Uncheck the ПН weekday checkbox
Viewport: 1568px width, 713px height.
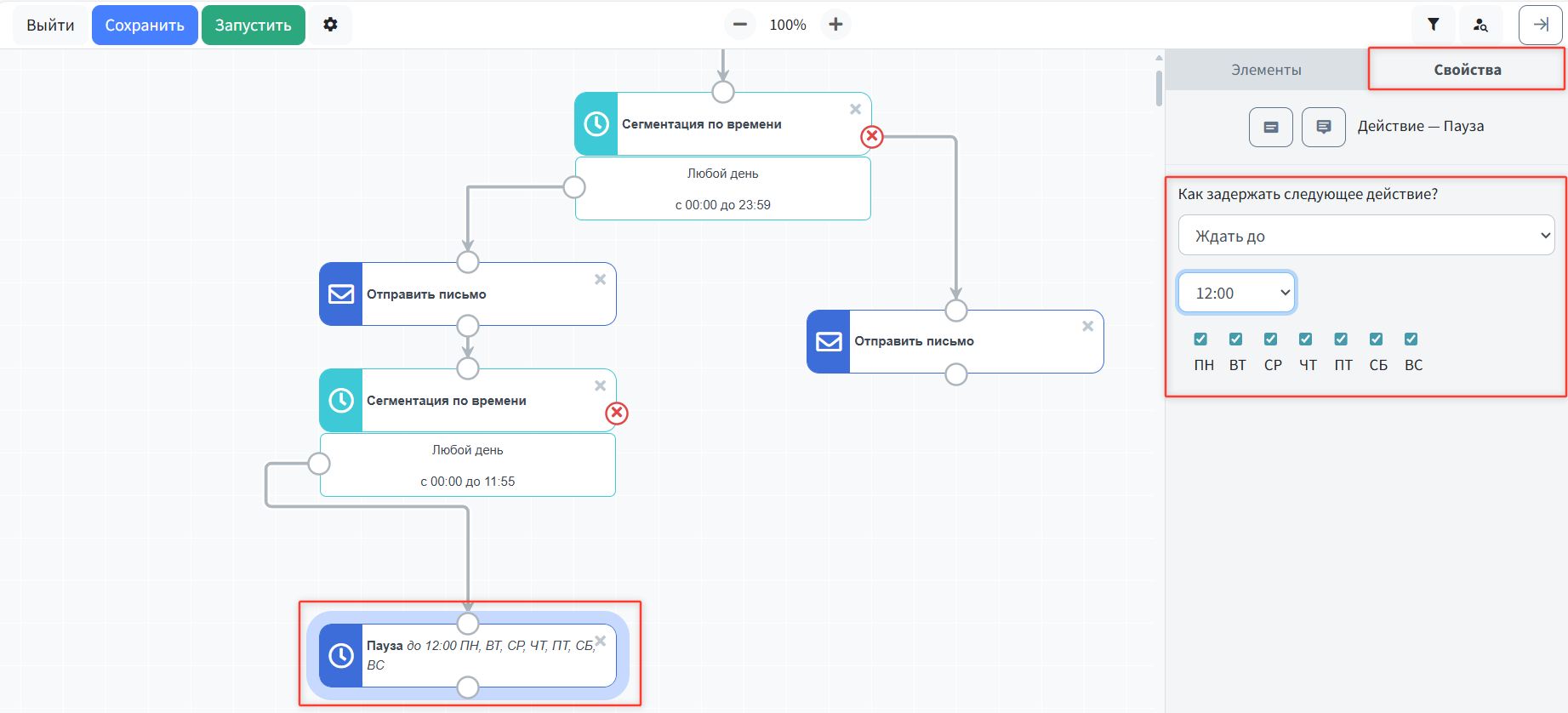[x=1200, y=339]
